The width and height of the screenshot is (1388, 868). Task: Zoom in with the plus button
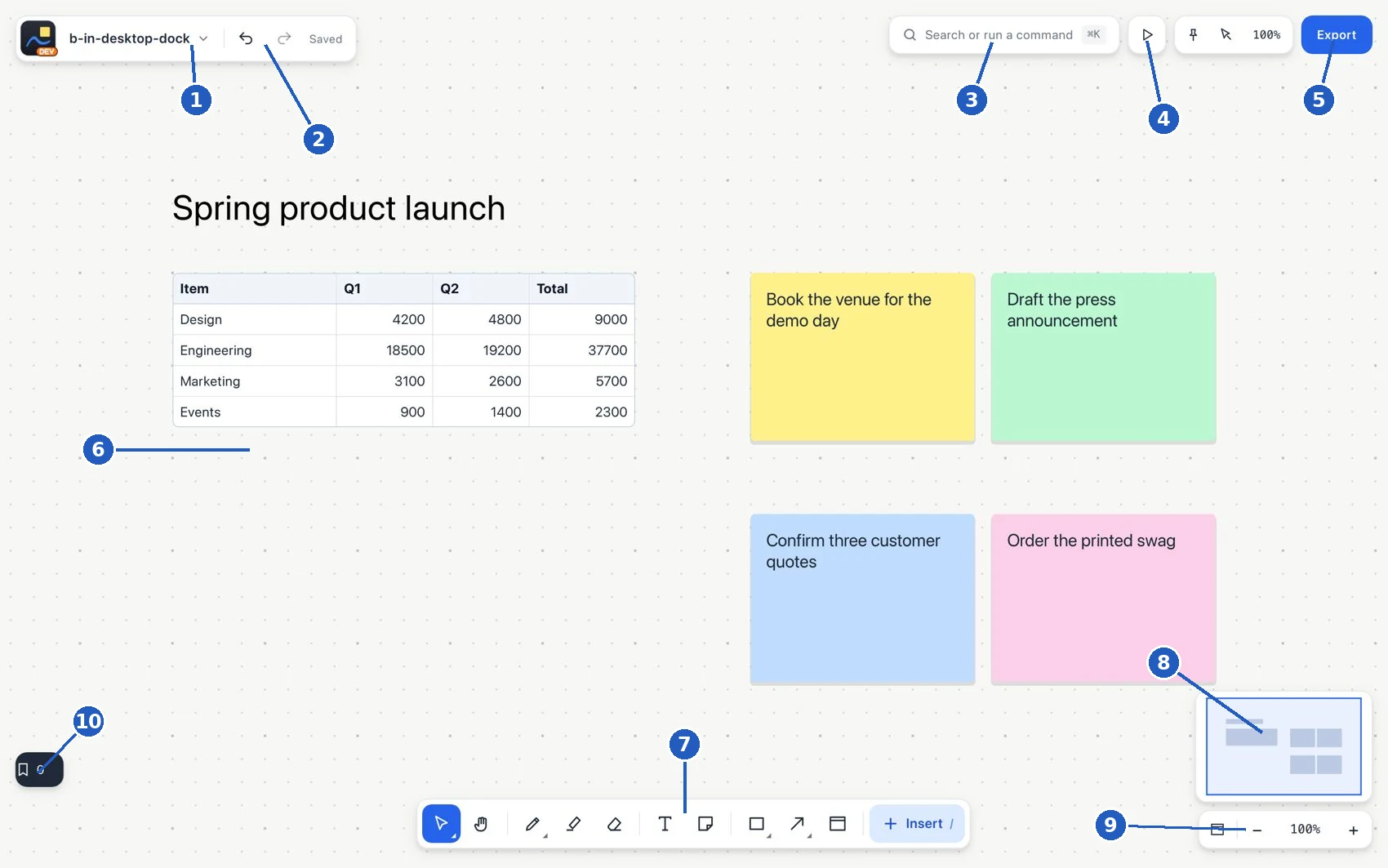pos(1353,830)
